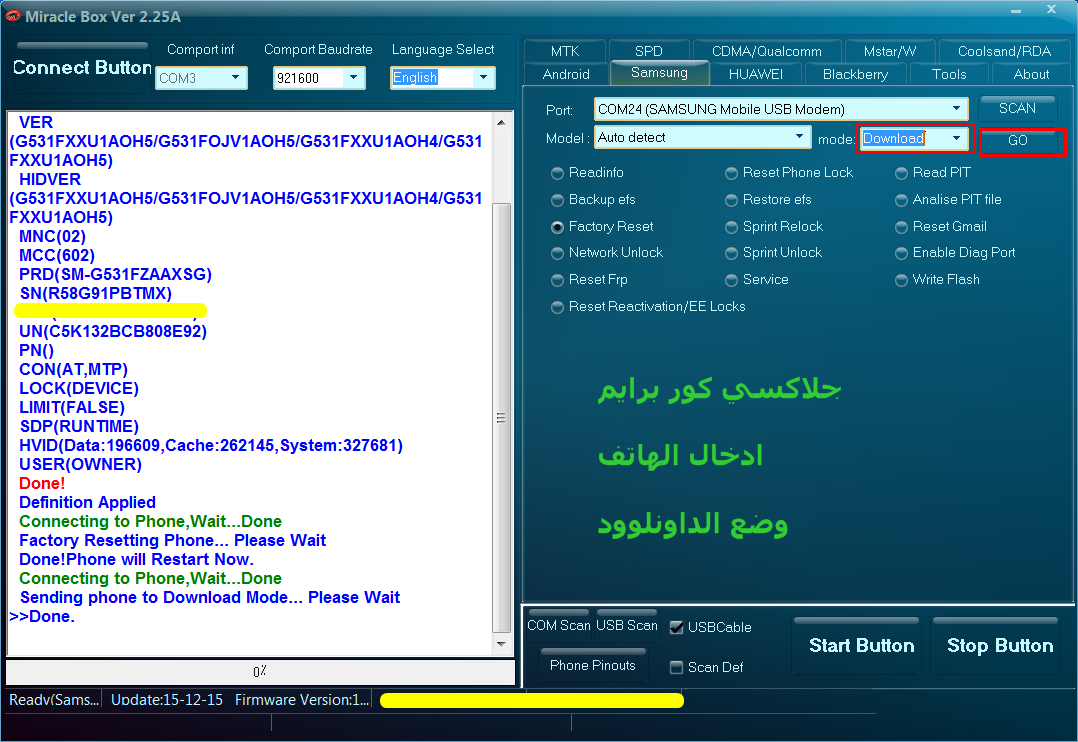Click the Connect Button

click(x=82, y=67)
